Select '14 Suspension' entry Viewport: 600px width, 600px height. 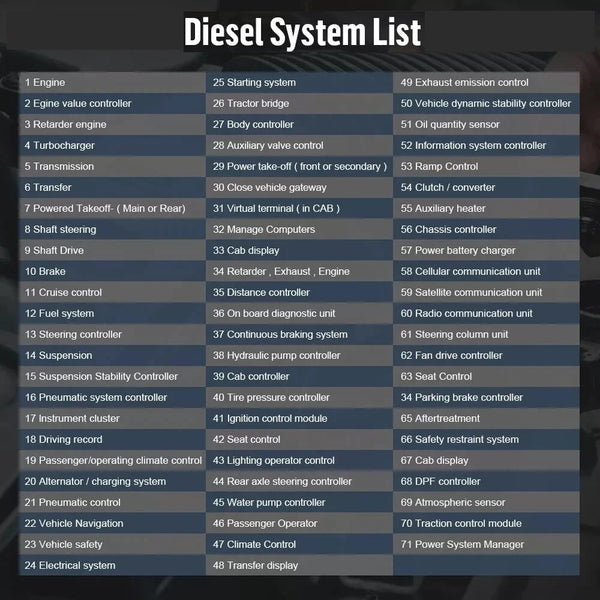click(112, 356)
